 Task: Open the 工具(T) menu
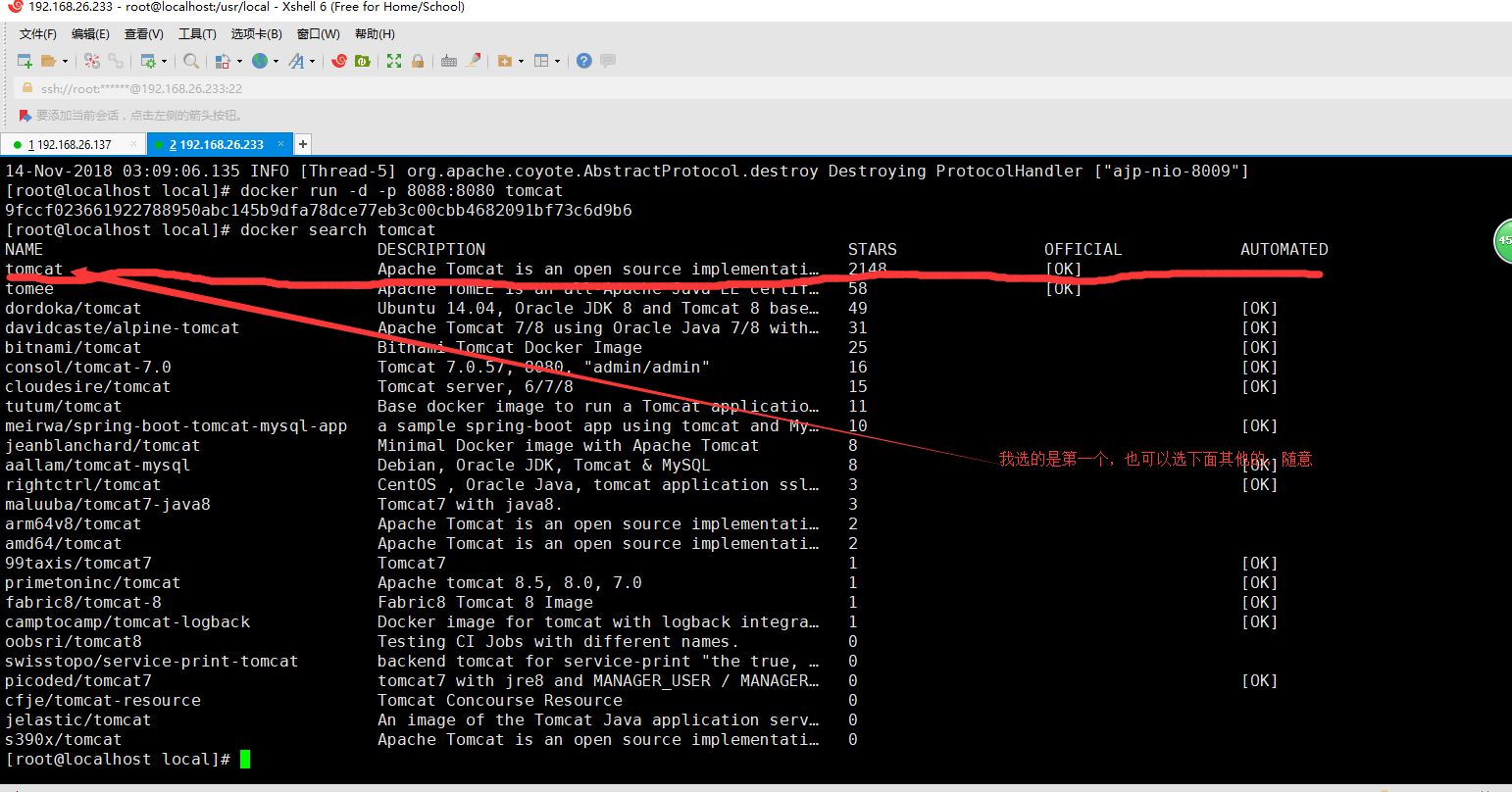[197, 34]
